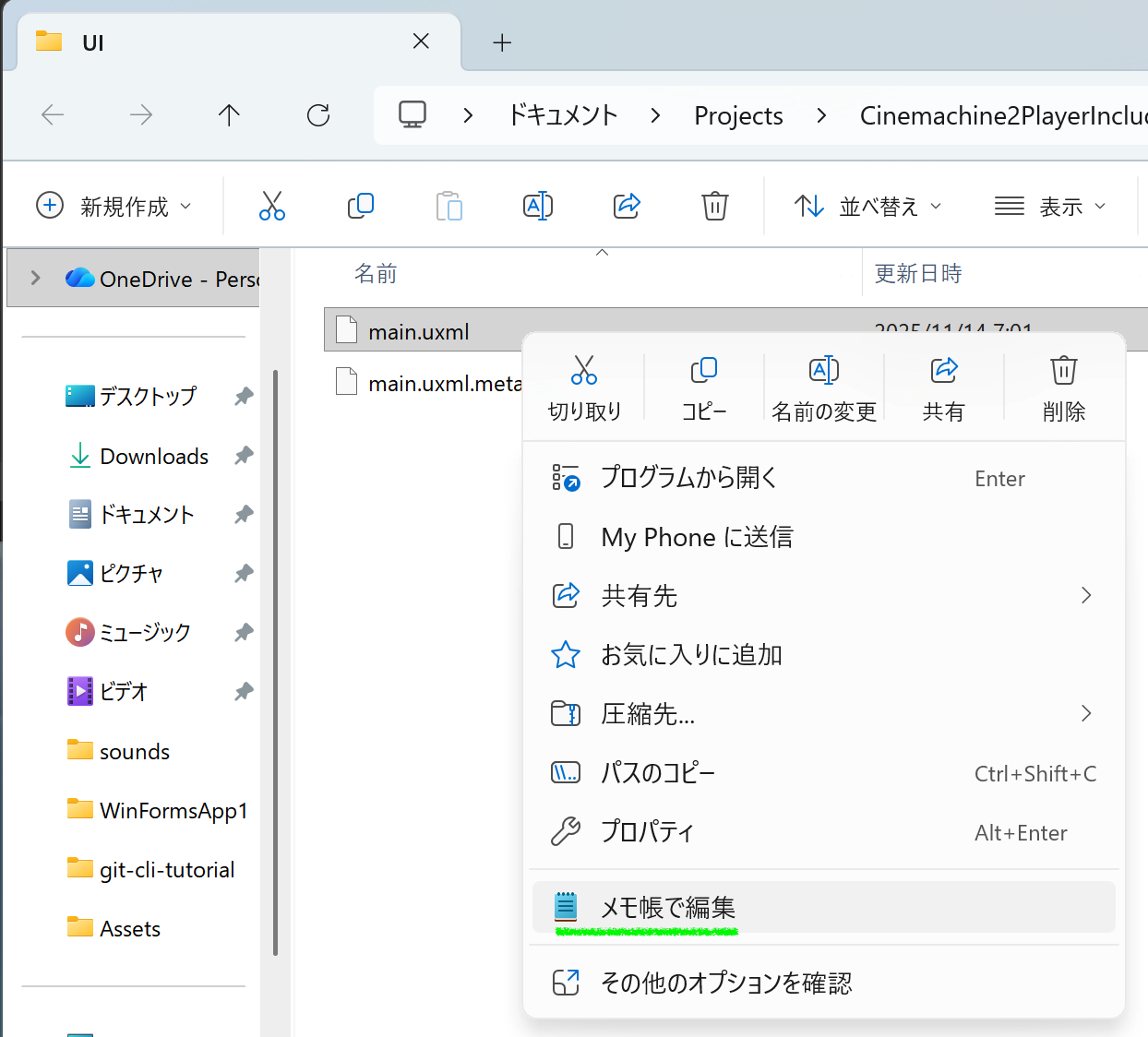Select メモ帳で編集 in the context menu
The height and width of the screenshot is (1037, 1148).
coord(668,908)
